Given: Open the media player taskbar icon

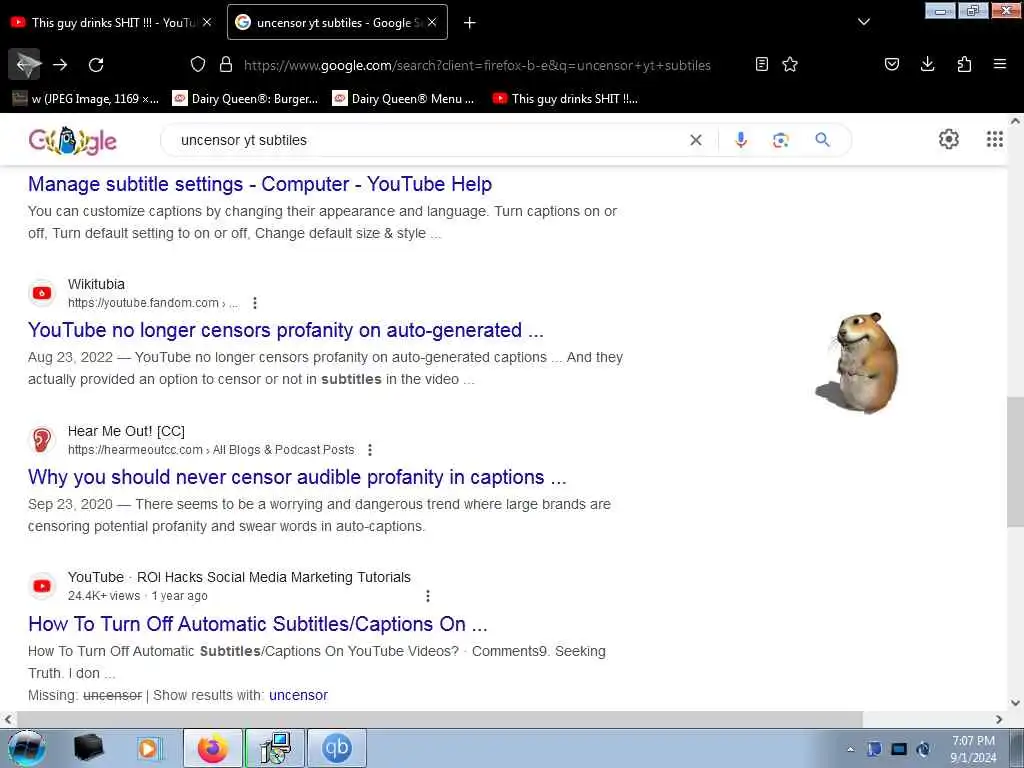Looking at the screenshot, I should tap(148, 748).
